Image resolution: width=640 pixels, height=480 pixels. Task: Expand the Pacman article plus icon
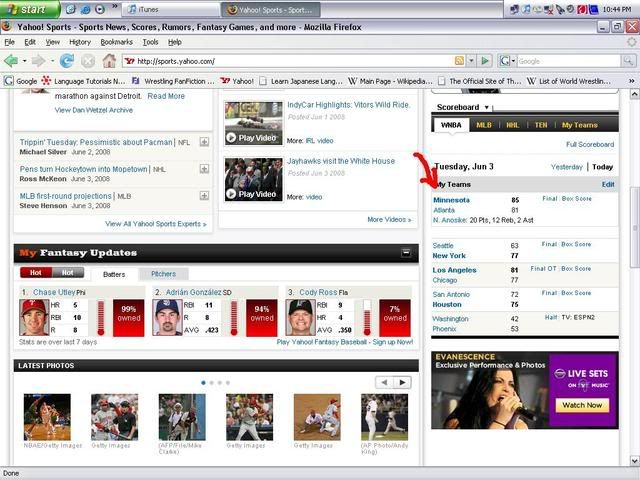pos(204,142)
